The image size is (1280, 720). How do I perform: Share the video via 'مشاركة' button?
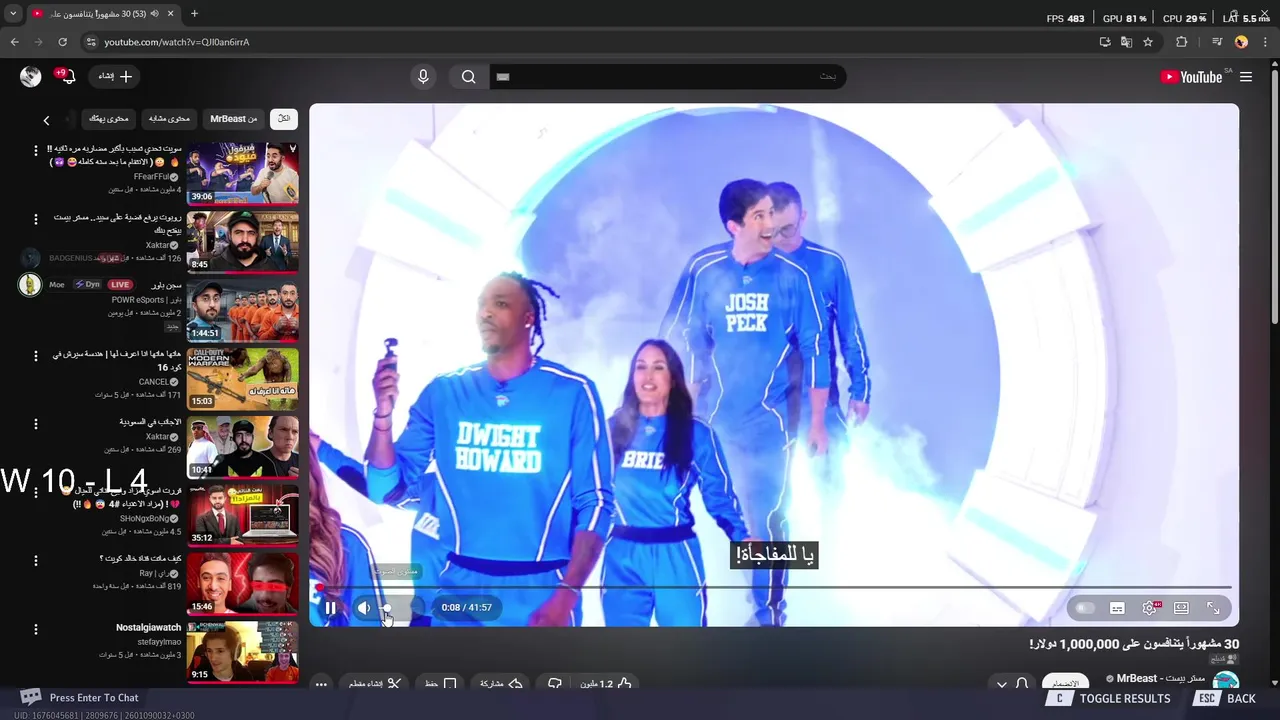[x=502, y=684]
